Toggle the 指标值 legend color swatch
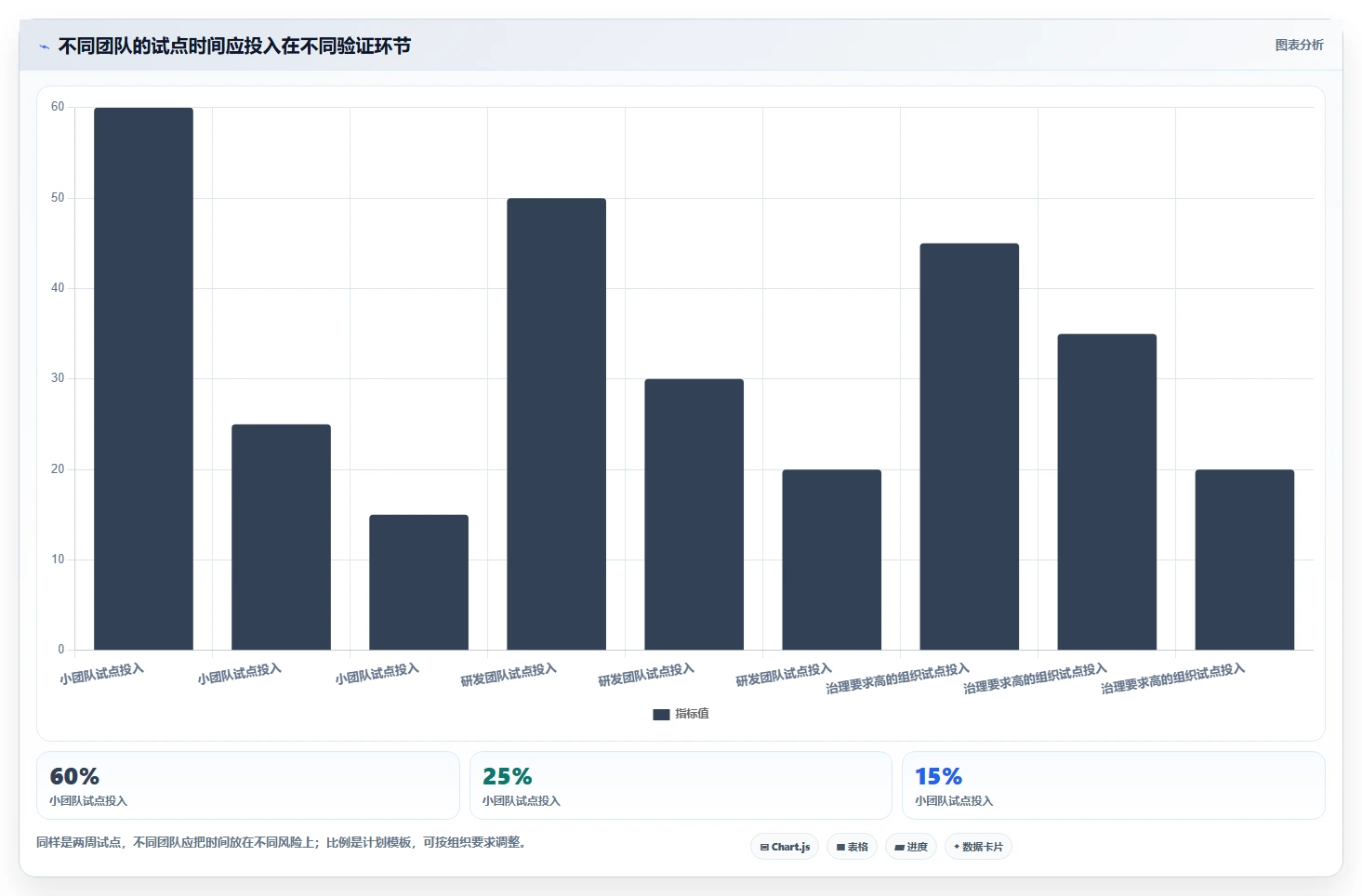Image resolution: width=1362 pixels, height=896 pixels. (661, 715)
